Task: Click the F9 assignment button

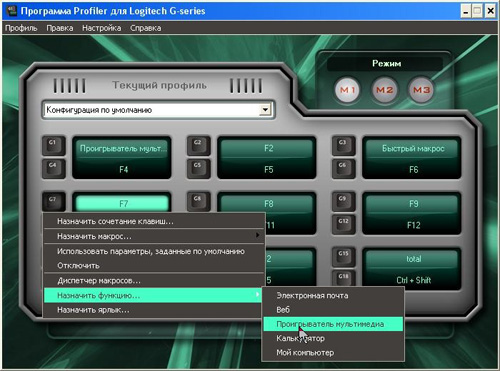Action: (x=413, y=204)
